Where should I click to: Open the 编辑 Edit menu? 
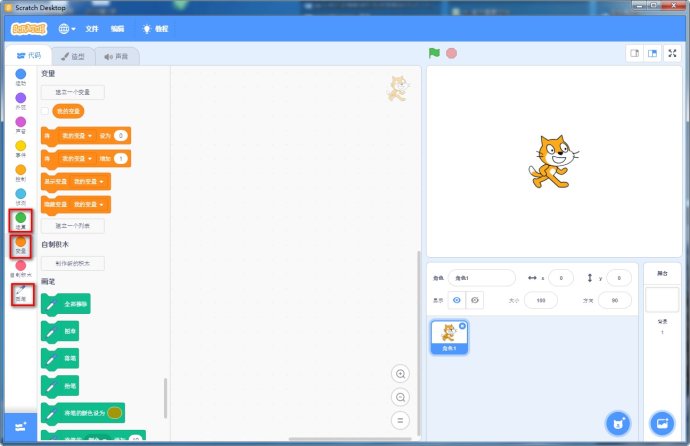117,29
